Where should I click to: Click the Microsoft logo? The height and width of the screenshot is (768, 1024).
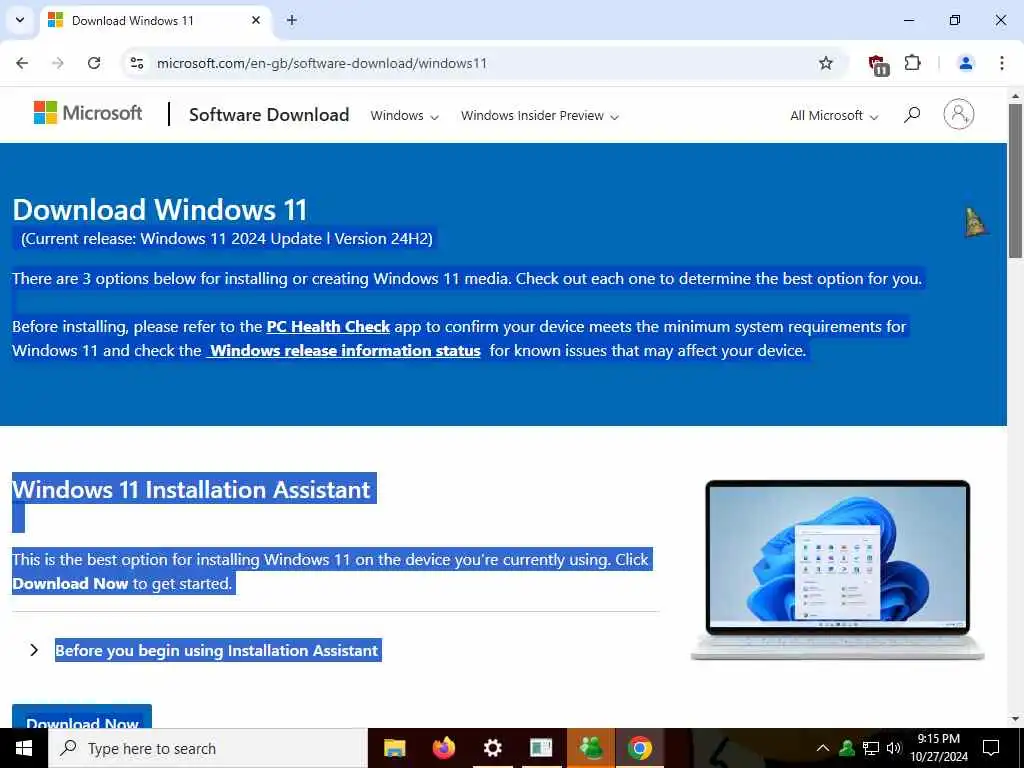click(88, 113)
